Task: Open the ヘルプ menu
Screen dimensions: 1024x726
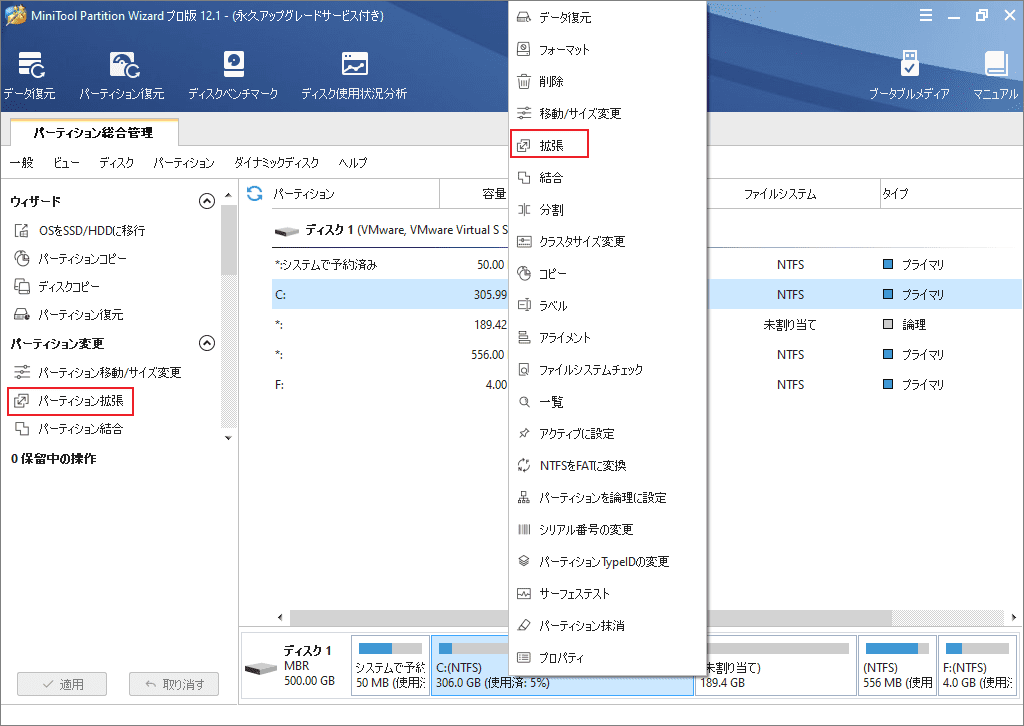Action: tap(353, 163)
